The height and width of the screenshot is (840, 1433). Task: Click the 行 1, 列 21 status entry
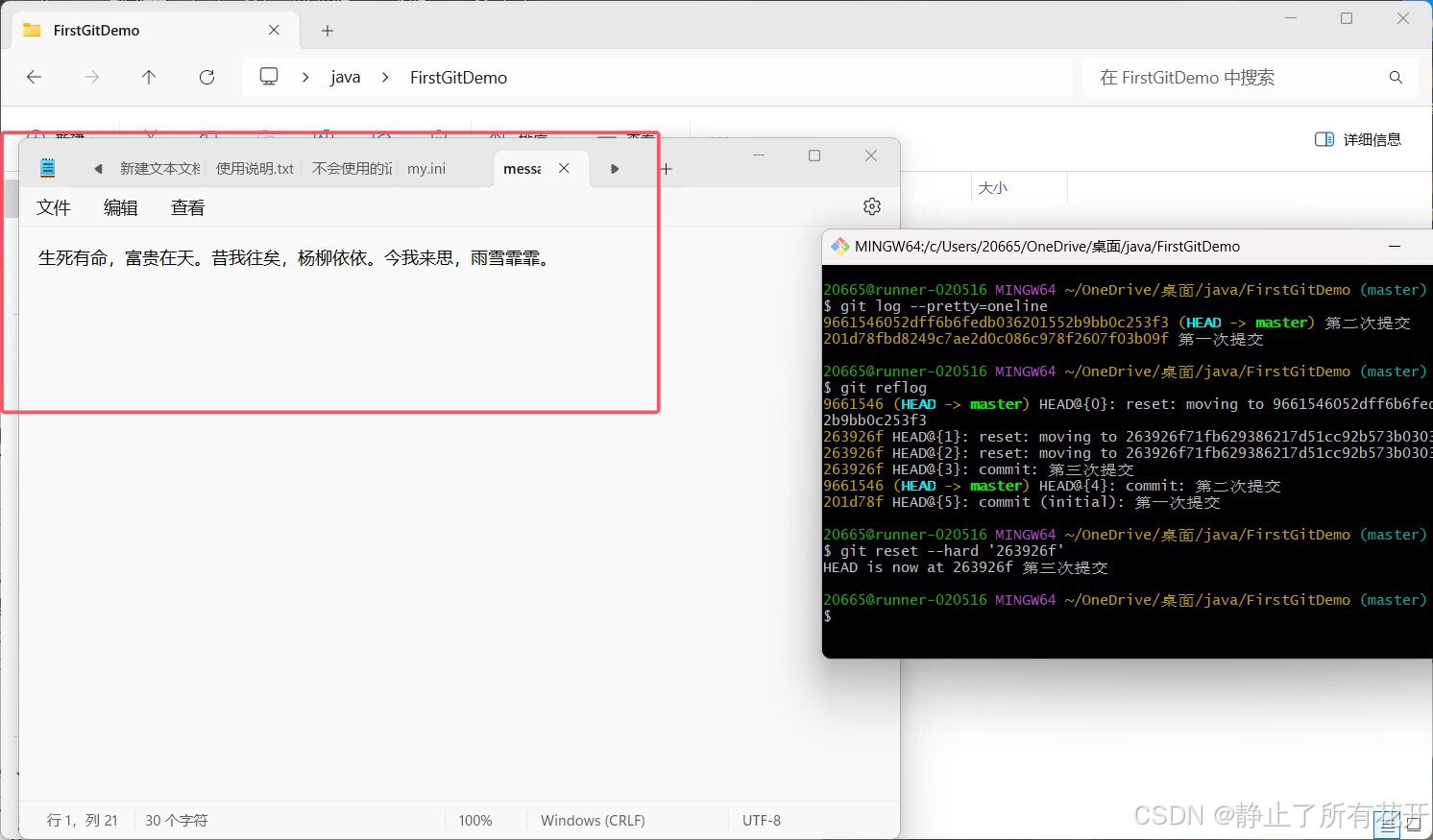(x=83, y=820)
